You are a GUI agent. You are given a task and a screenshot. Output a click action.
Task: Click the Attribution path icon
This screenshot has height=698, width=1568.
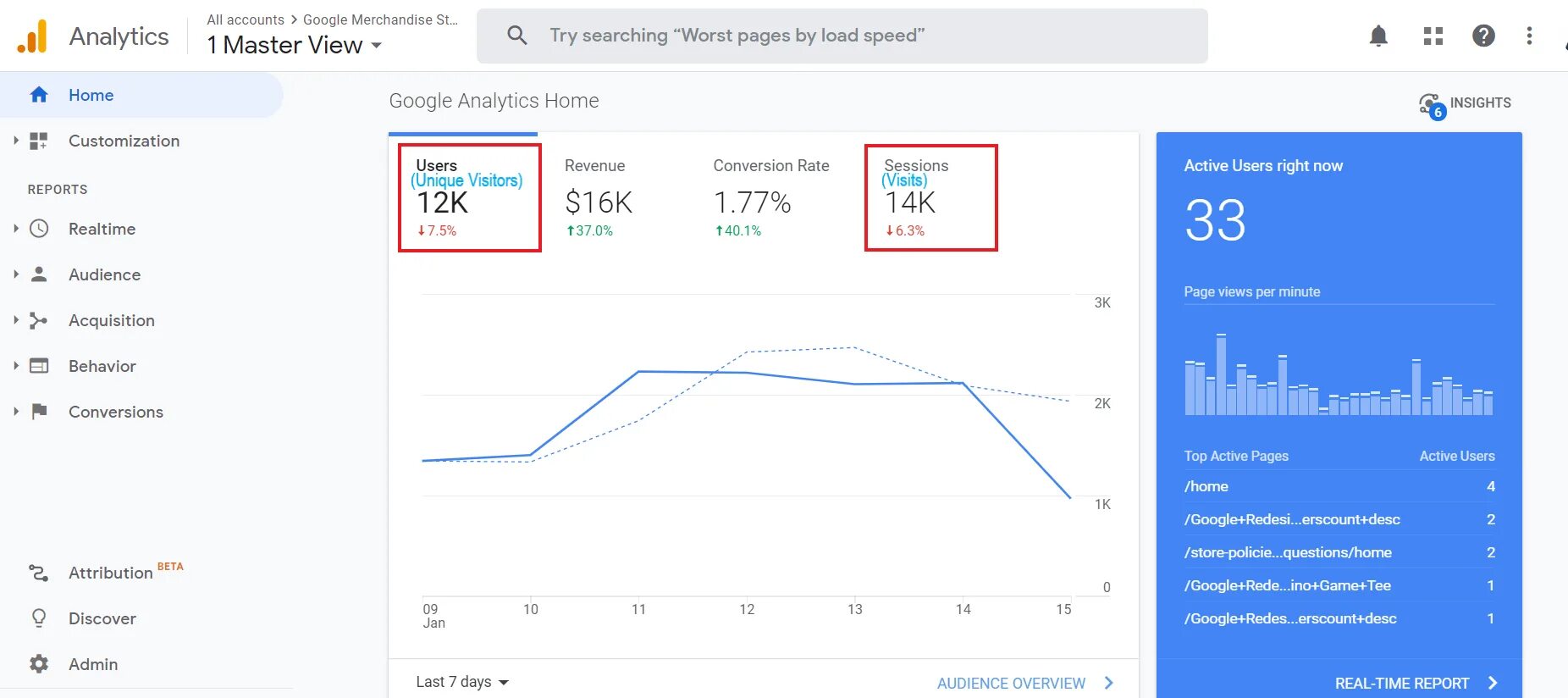39,573
